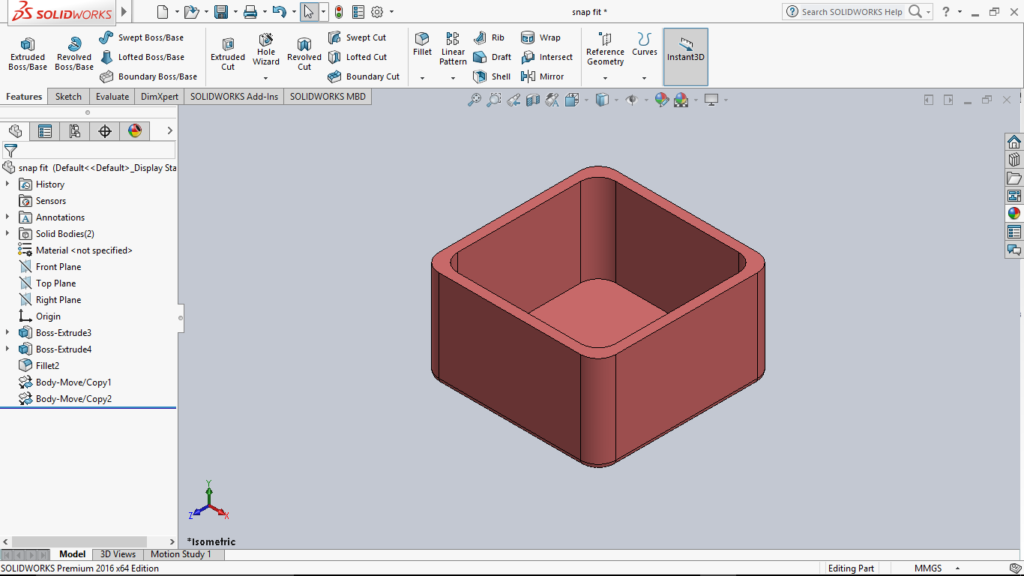Expand Boss-Extrude3 feature node
The height and width of the screenshot is (576, 1024).
[8, 332]
